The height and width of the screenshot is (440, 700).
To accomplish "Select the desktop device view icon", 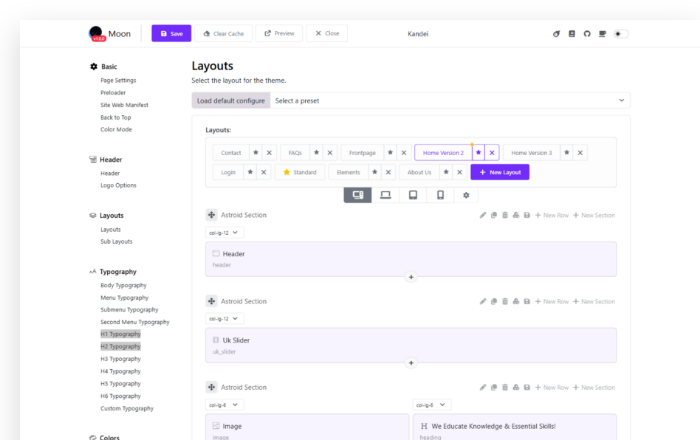I will coord(358,195).
